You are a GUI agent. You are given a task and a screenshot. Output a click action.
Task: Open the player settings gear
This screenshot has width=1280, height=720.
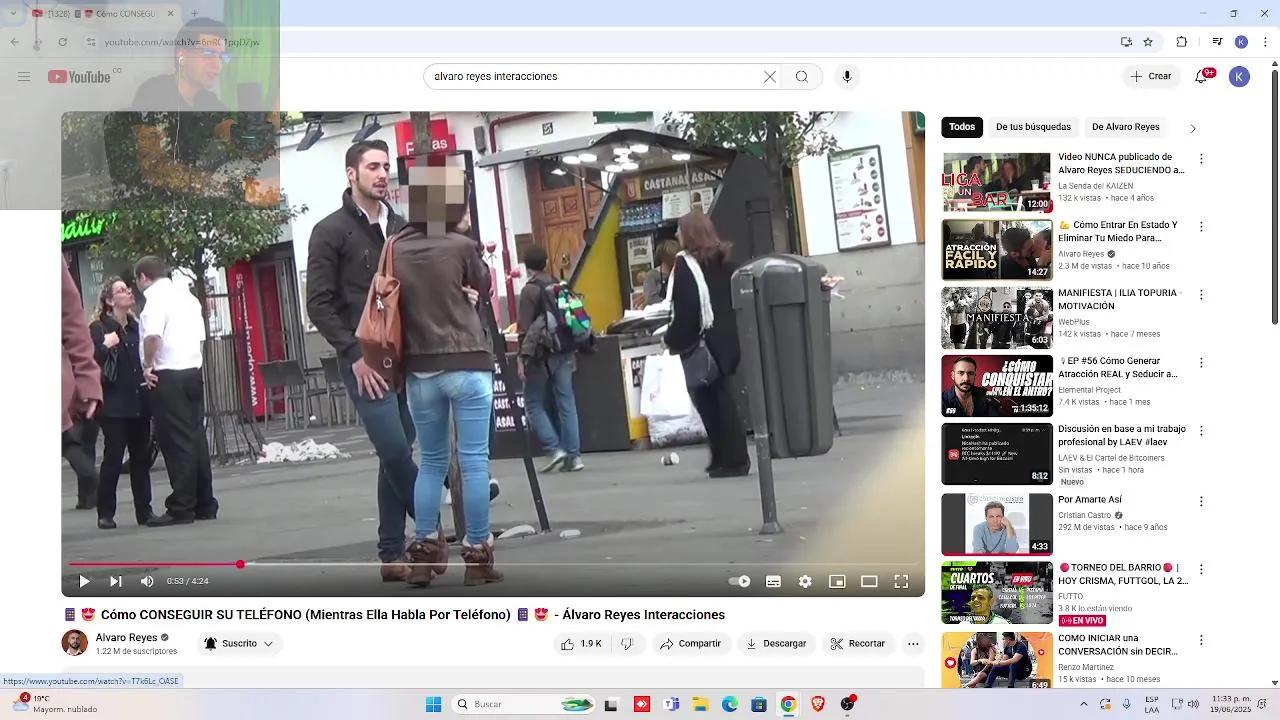[805, 581]
